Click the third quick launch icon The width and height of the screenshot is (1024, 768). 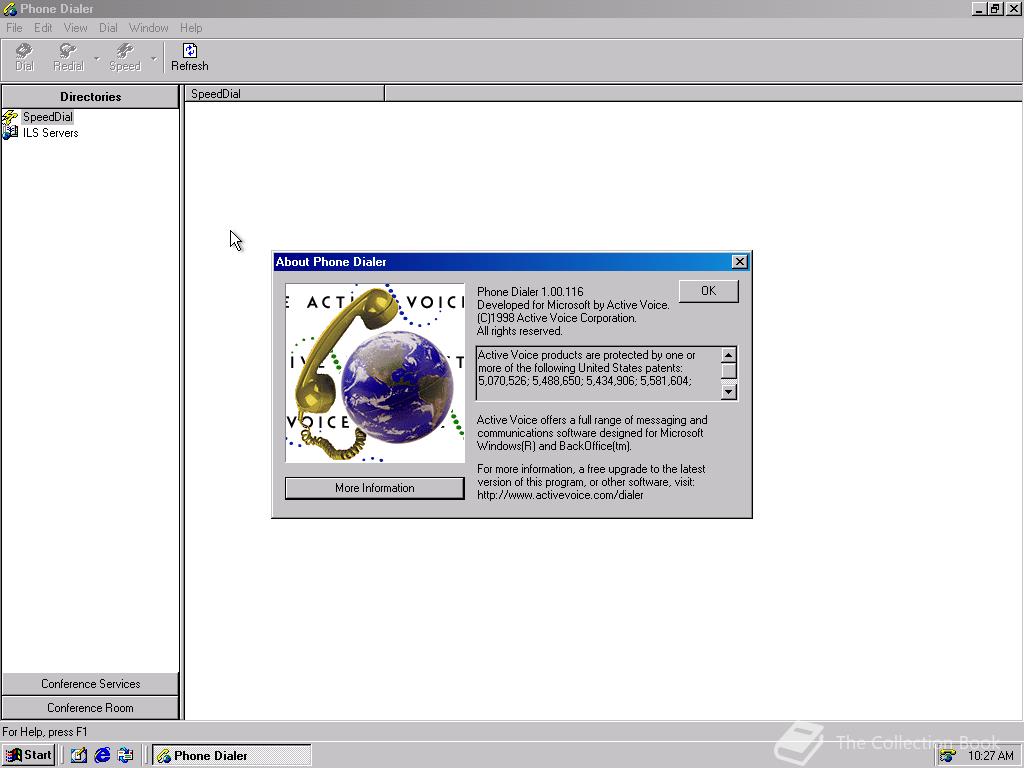pyautogui.click(x=125, y=756)
